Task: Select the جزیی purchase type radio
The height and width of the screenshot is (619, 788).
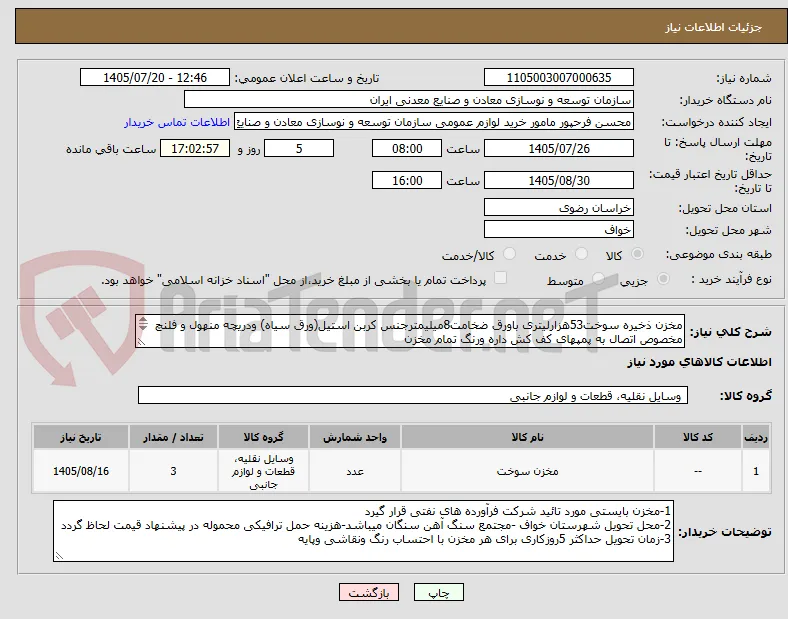Action: click(x=663, y=278)
